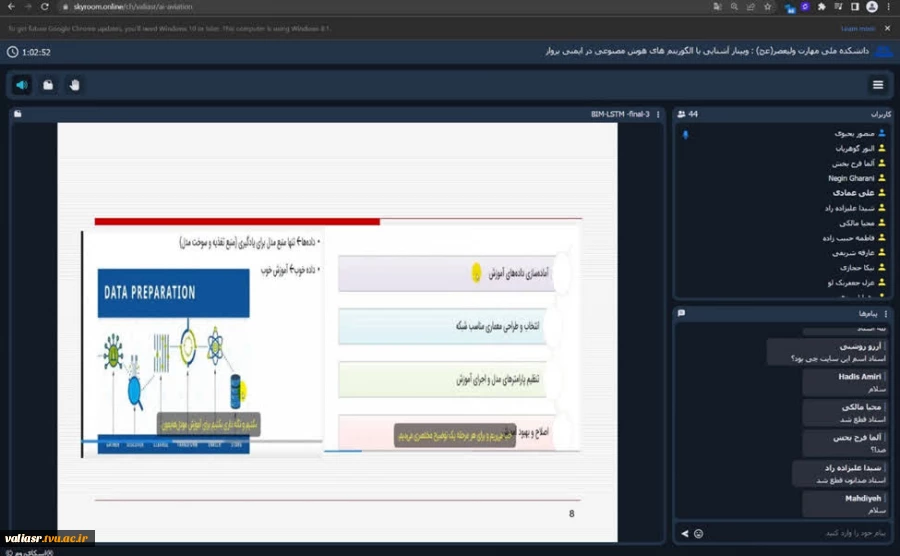Click the کاربران users panel title
Screen dimensions: 900x556
coord(880,114)
